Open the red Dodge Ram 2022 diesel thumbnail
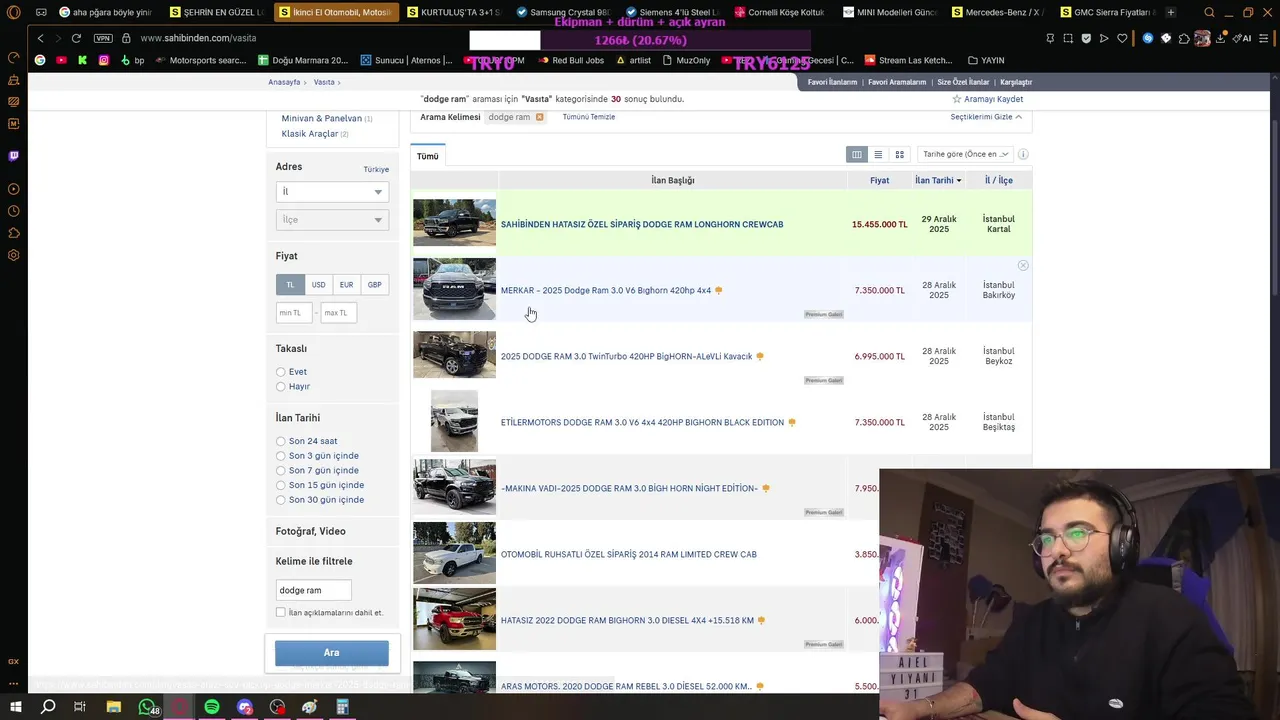Image resolution: width=1280 pixels, height=720 pixels. pos(454,619)
